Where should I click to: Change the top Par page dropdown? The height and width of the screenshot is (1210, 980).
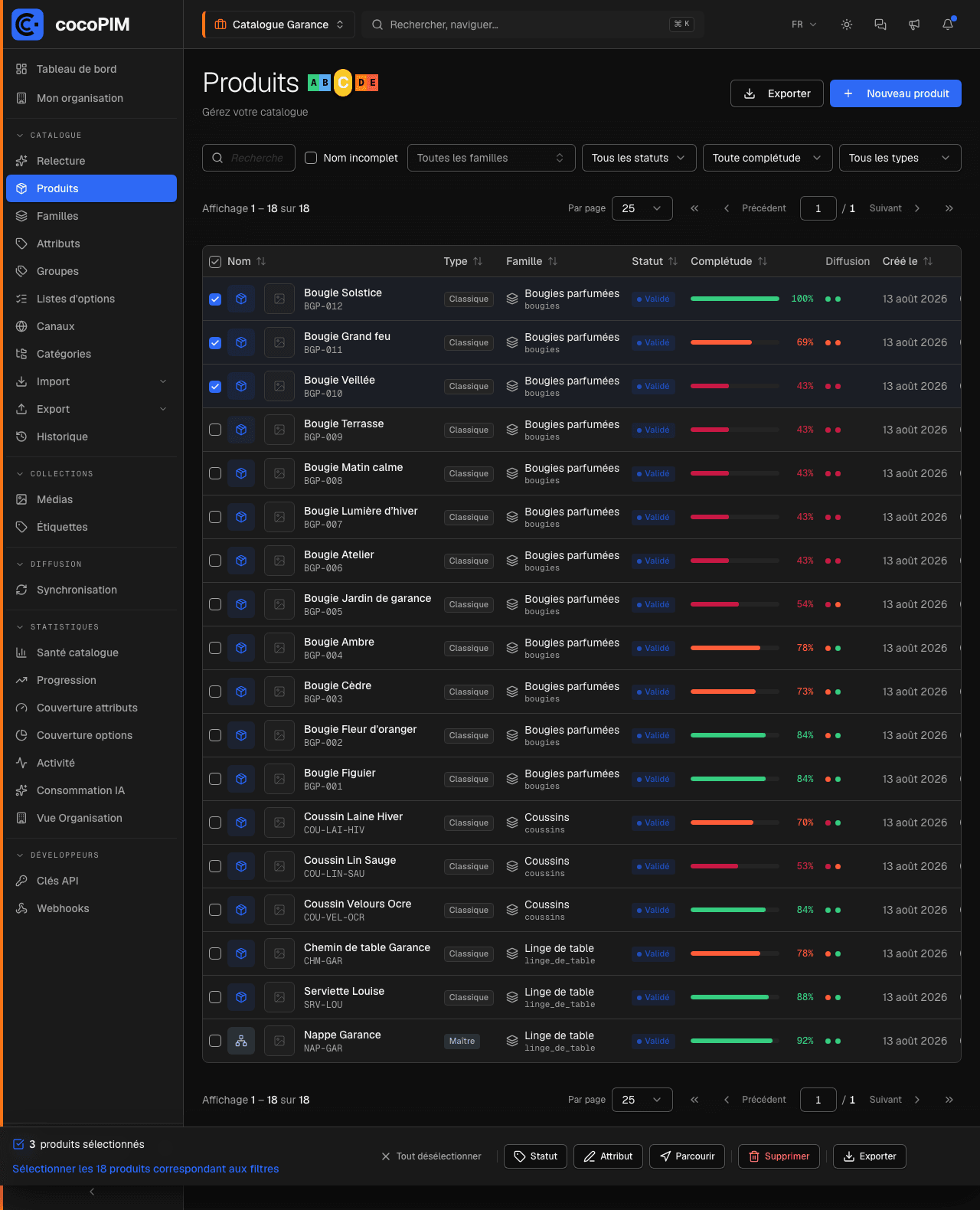[x=642, y=208]
